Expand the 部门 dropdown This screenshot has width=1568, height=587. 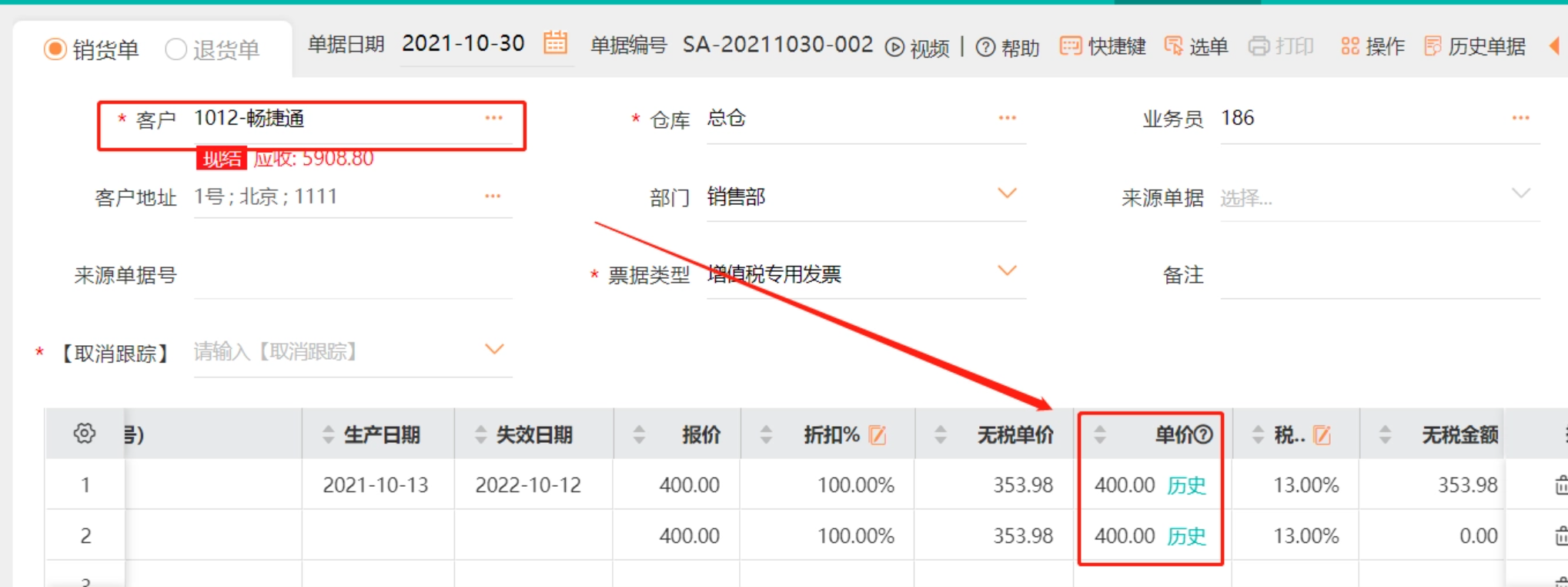[1007, 193]
